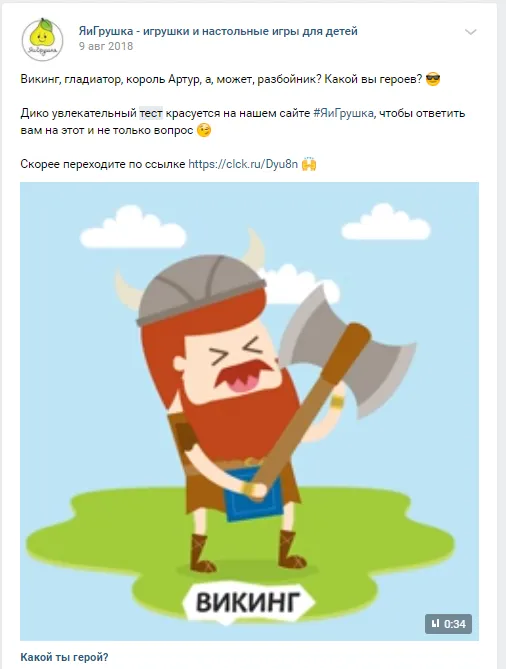Click the sunglasses emoji after героев
Screen dimensions: 506x669
pyautogui.click(x=433, y=79)
